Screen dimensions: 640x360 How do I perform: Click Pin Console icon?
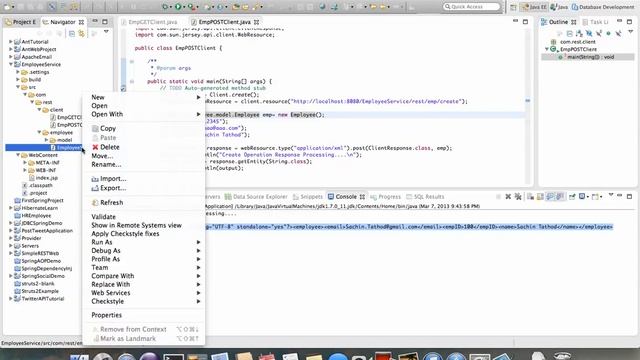(572, 197)
